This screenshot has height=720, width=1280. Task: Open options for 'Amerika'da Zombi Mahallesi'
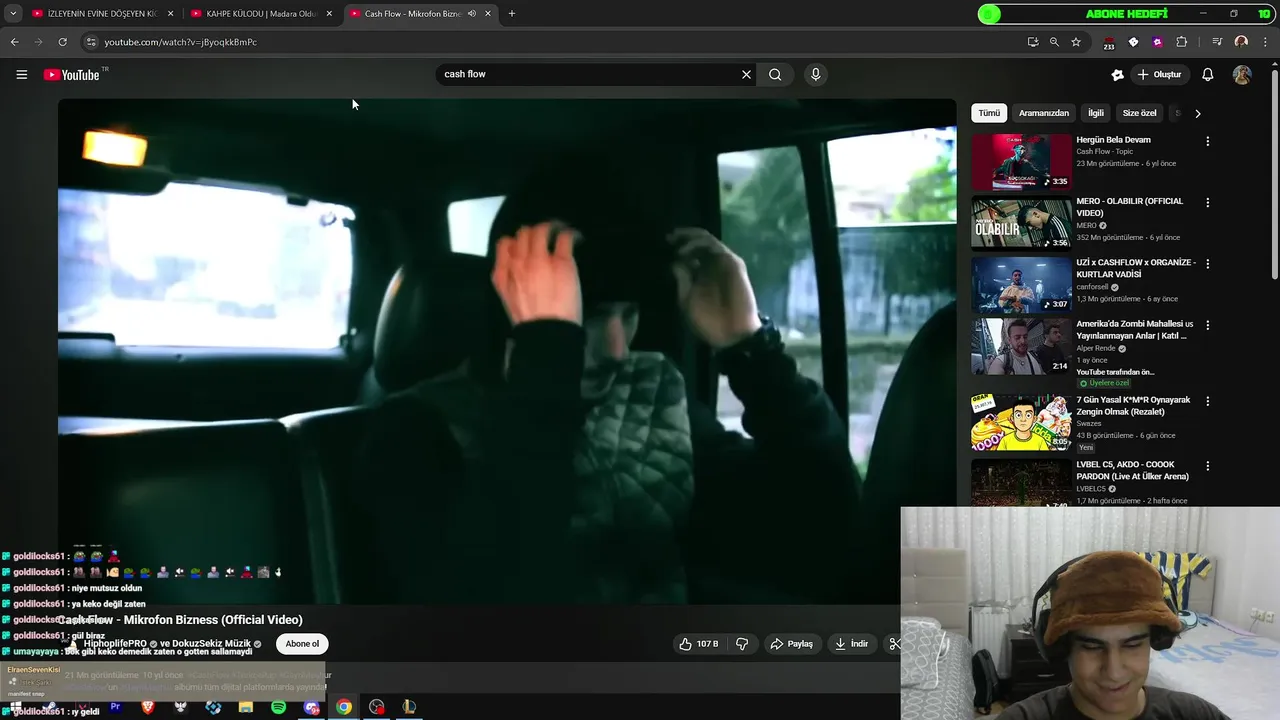coord(1207,325)
